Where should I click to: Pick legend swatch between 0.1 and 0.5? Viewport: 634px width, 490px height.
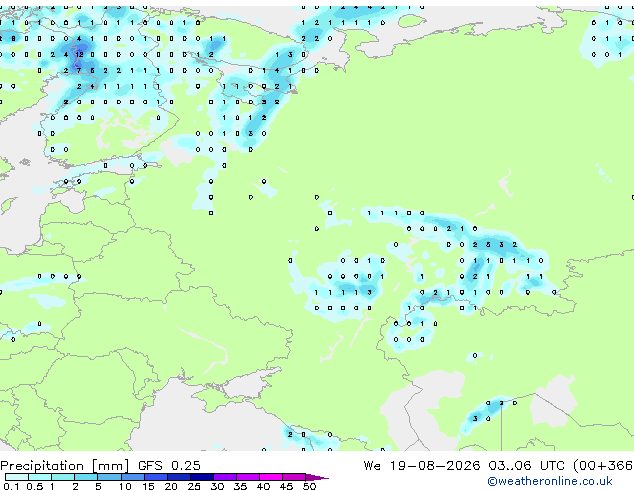[17, 477]
